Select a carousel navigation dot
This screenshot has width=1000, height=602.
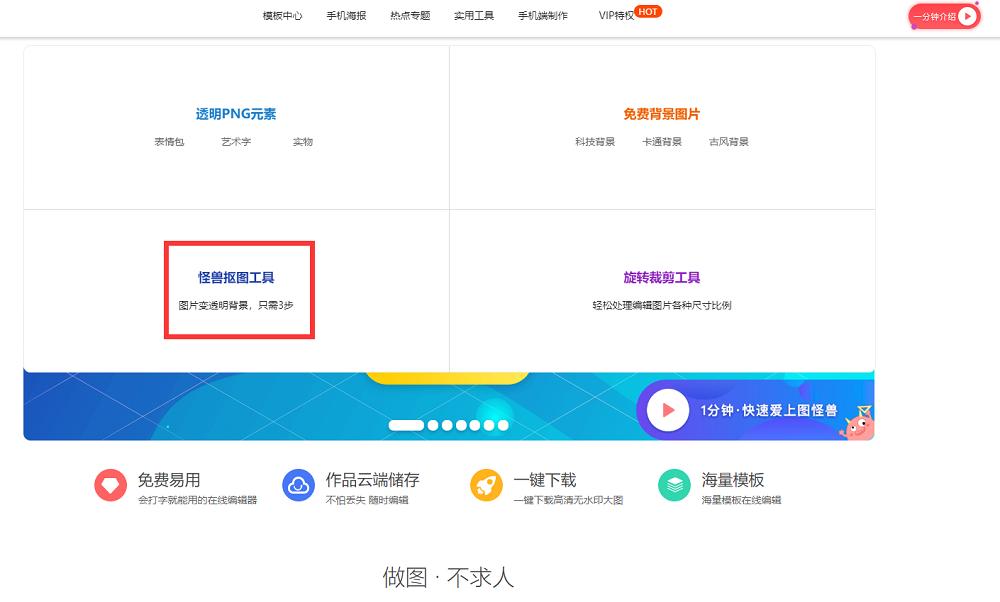point(447,424)
